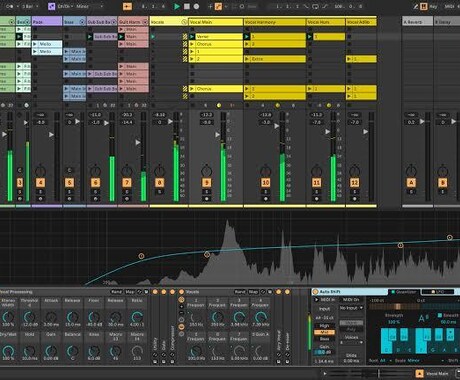Switch to the Quantizer tab

pyautogui.click(x=404, y=292)
